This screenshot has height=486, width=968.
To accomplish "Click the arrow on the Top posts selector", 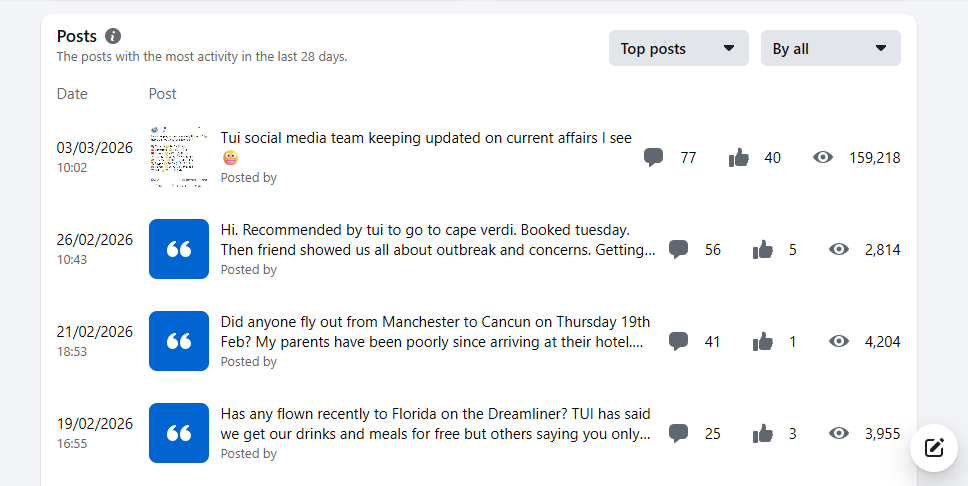I will click(x=728, y=48).
